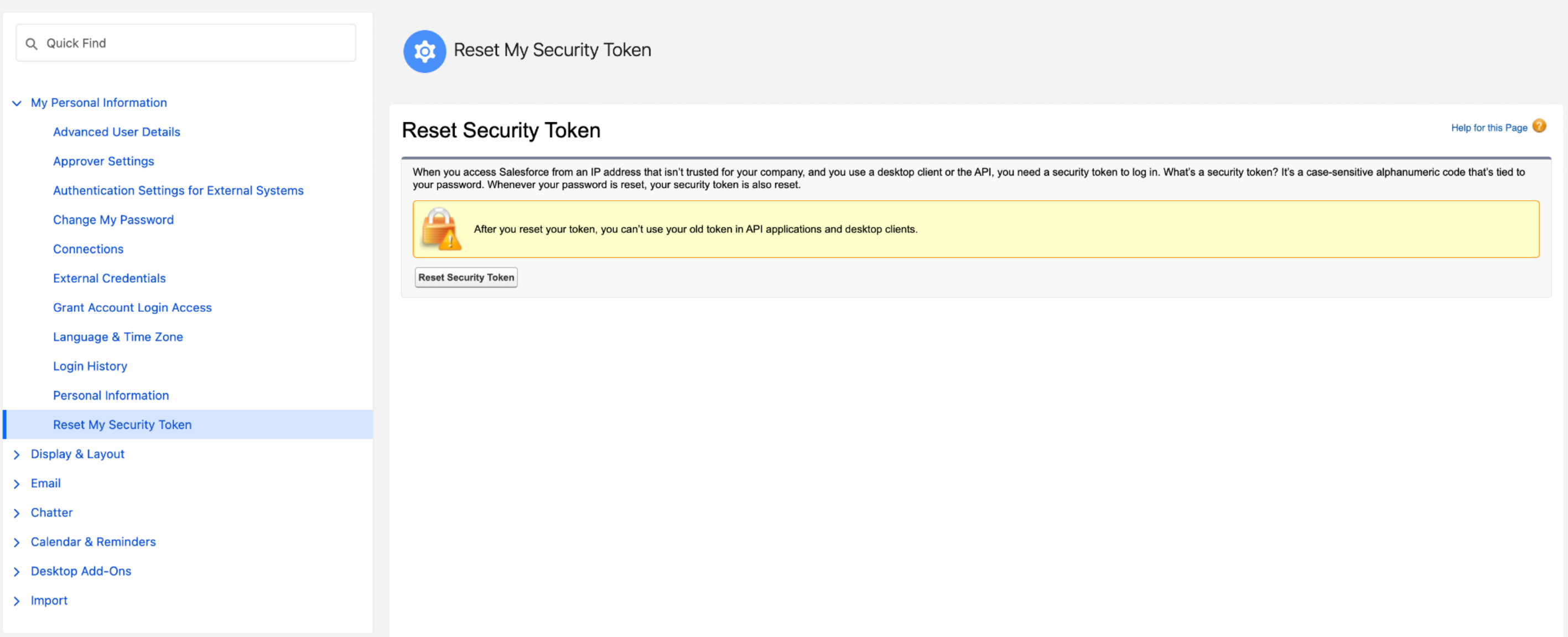Open Change My Password

click(x=113, y=220)
